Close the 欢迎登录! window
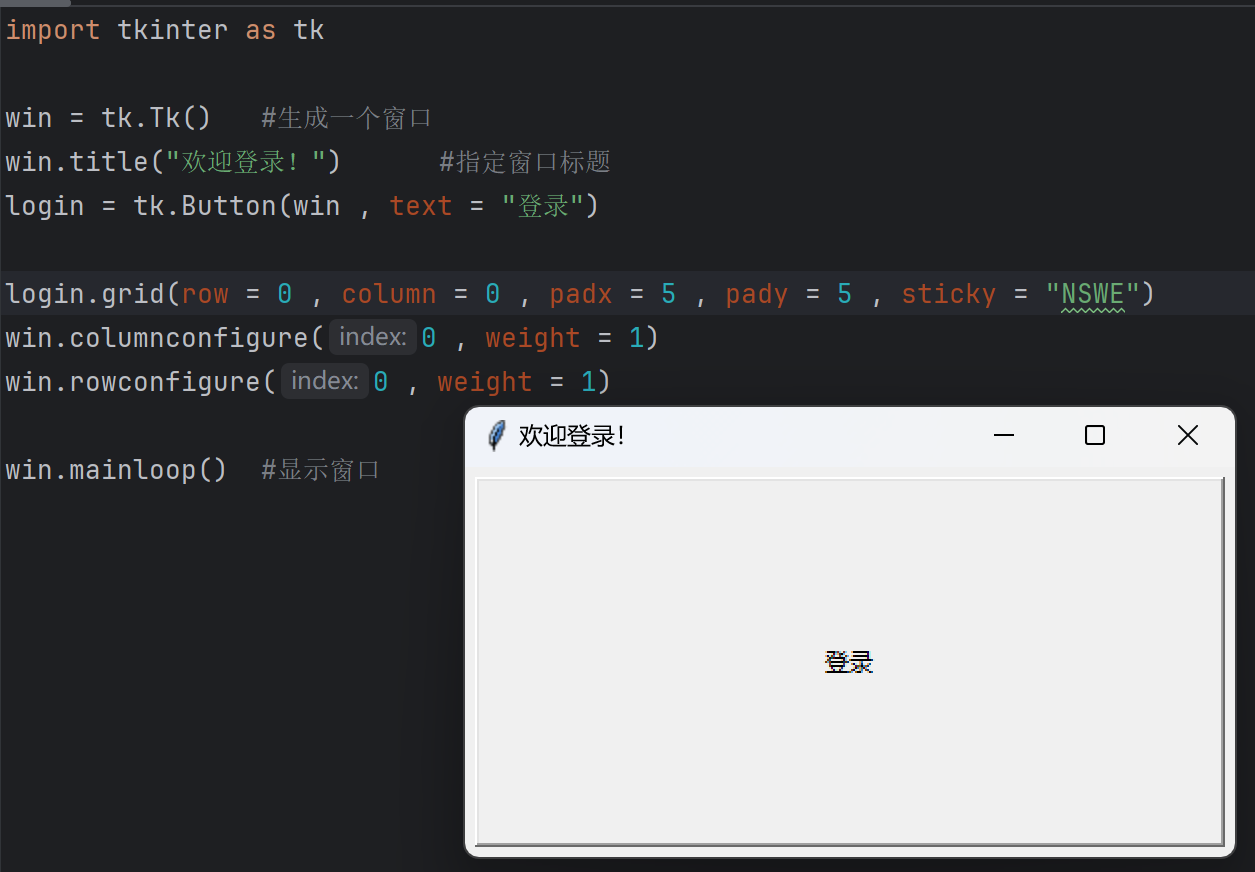Image resolution: width=1255 pixels, height=872 pixels. [x=1187, y=435]
